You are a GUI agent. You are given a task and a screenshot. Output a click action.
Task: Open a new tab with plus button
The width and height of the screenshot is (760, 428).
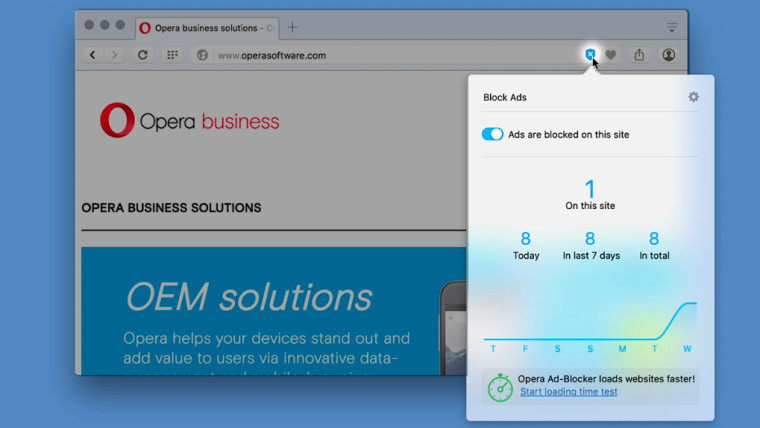(293, 27)
